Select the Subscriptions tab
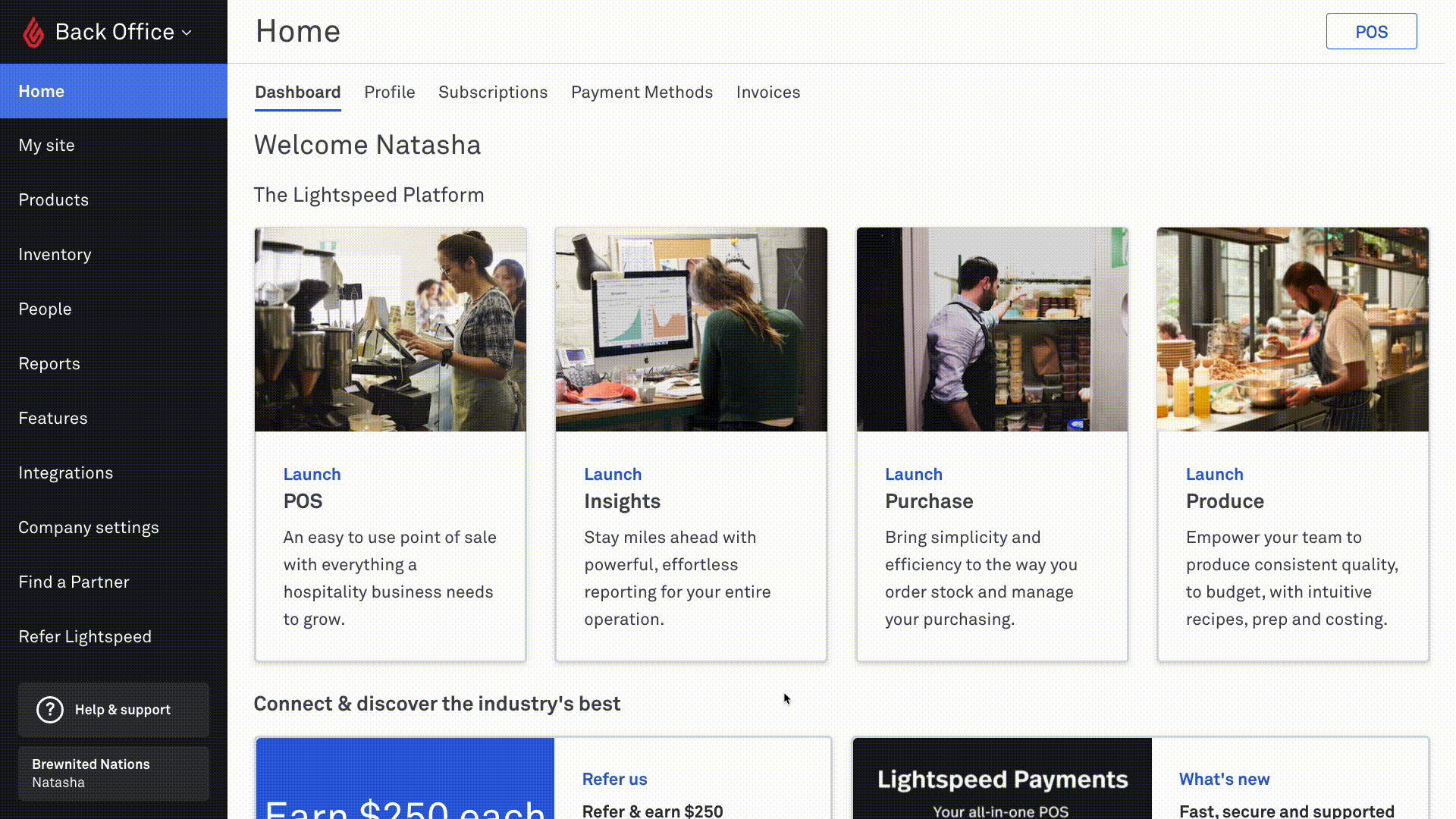Screen dimensions: 1456x819 click(493, 92)
